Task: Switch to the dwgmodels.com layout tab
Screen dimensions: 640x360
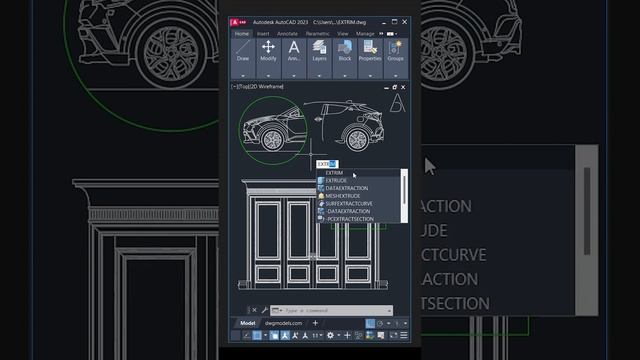Action: click(x=283, y=323)
